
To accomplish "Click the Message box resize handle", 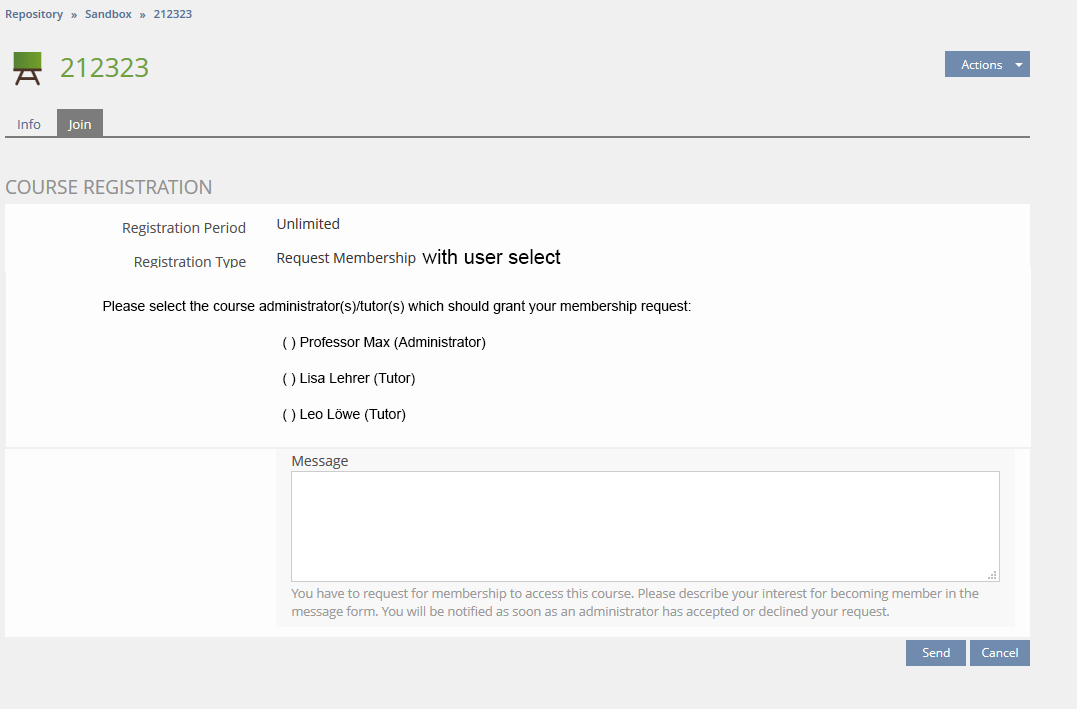I will [x=992, y=575].
